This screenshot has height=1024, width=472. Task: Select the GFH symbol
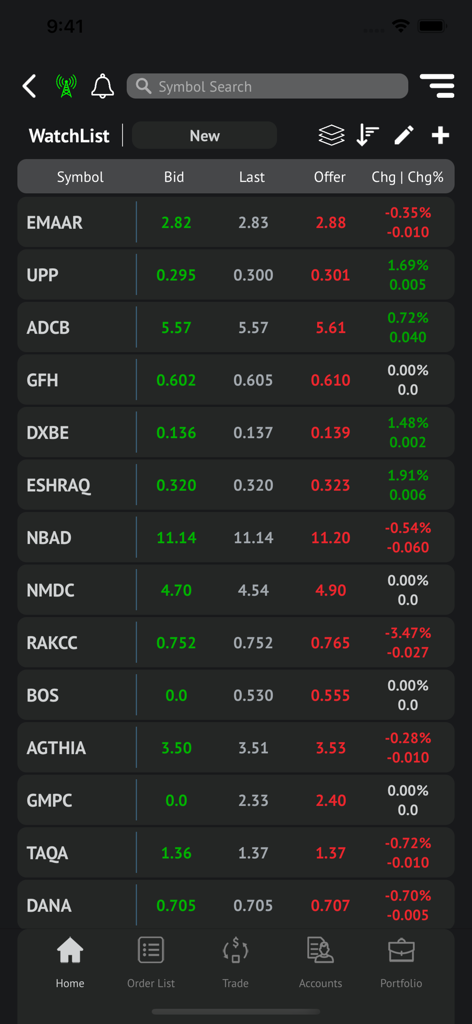[42, 380]
